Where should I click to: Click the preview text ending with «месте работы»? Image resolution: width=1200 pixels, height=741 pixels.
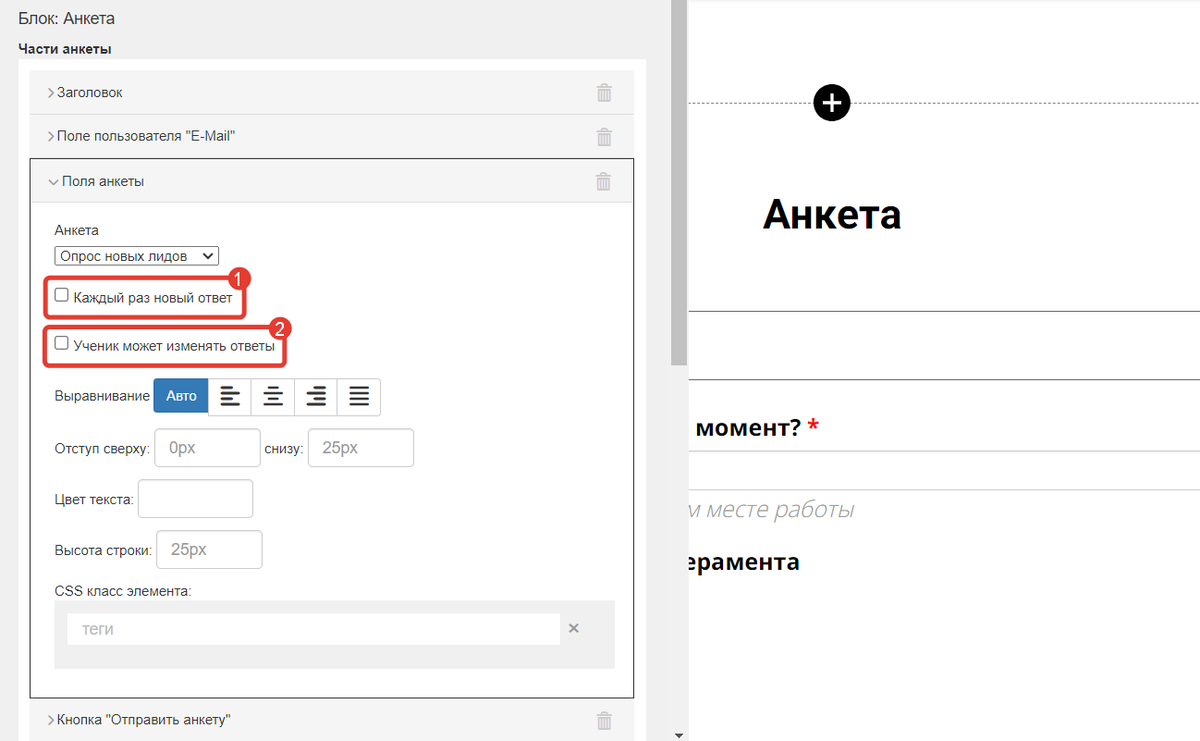click(x=771, y=510)
